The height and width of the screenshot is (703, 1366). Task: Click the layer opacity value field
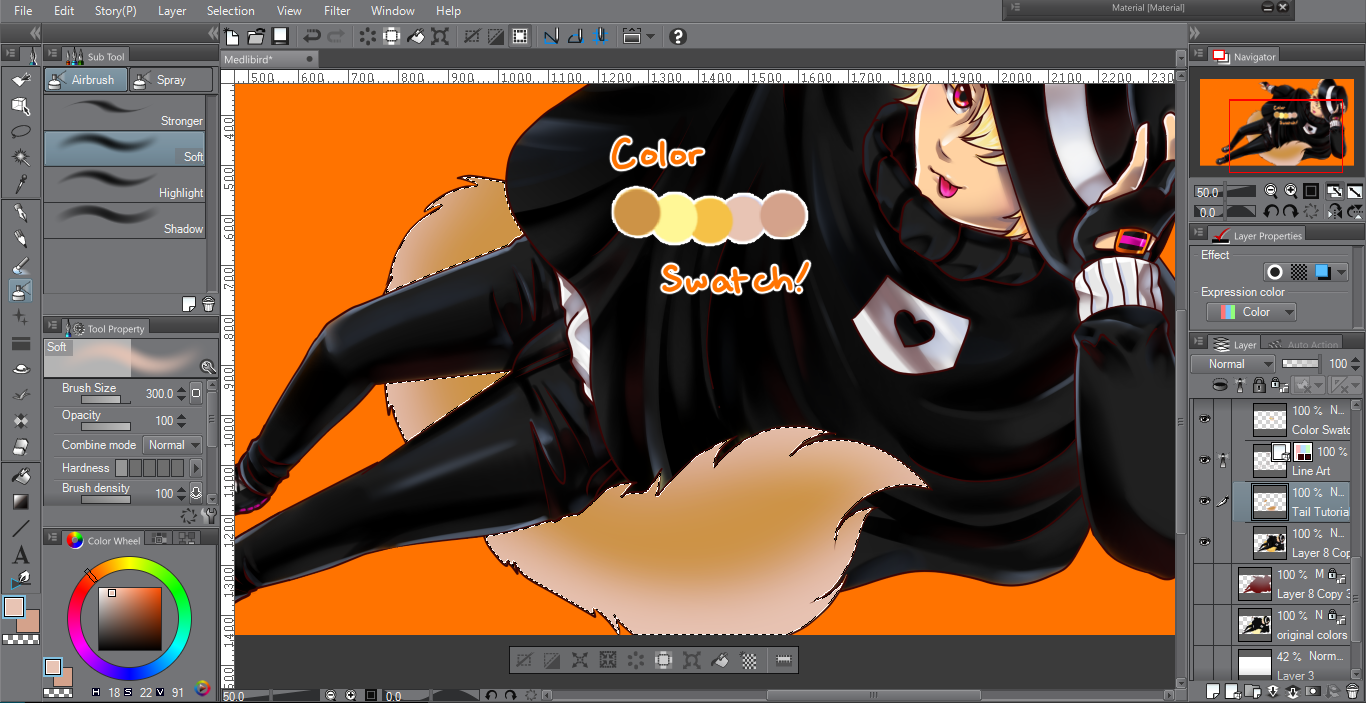(x=1337, y=364)
